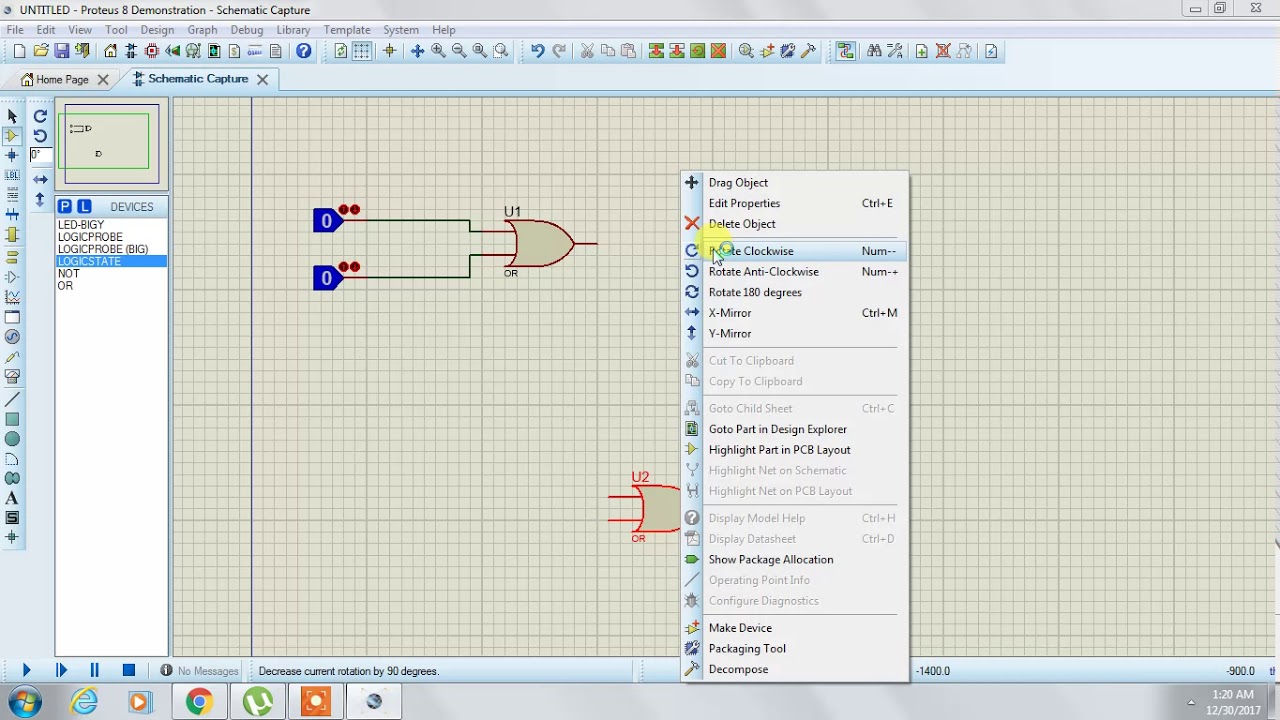1280x720 pixels.
Task: Open the help question mark icon
Action: (304, 51)
